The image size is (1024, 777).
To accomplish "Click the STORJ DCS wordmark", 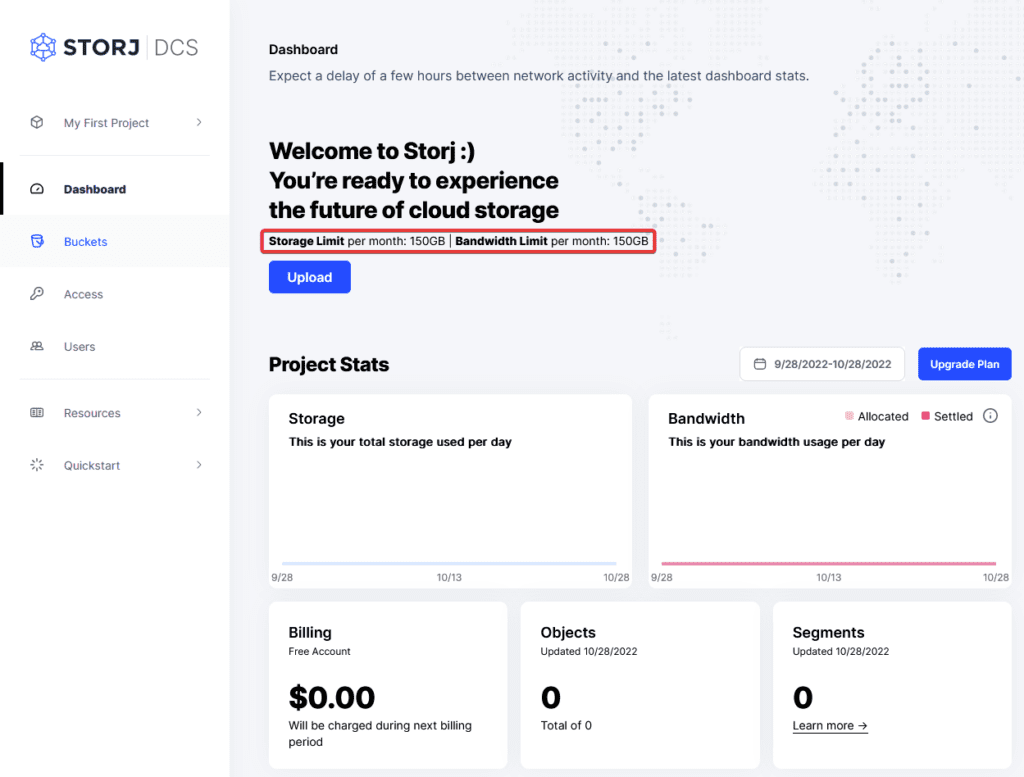I will [x=131, y=47].
